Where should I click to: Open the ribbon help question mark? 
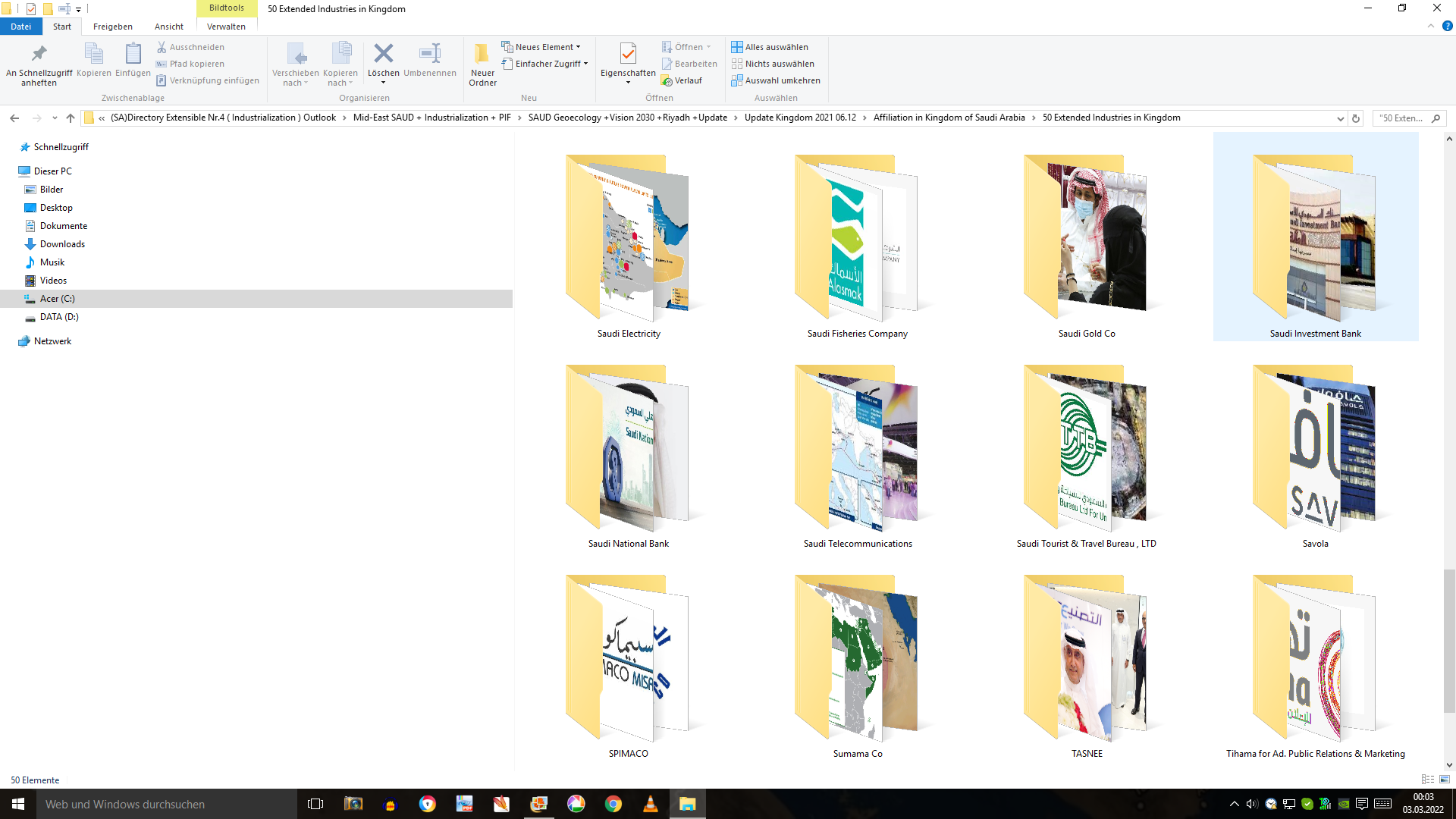[x=1447, y=26]
